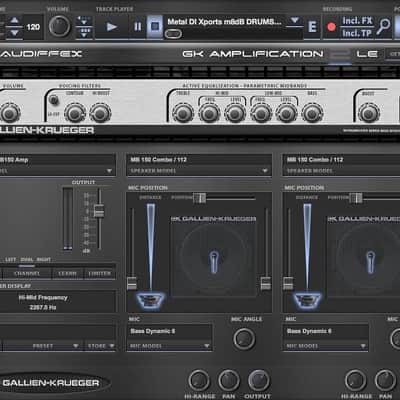
Task: Click the Output level fader handle
Action: click(99, 211)
